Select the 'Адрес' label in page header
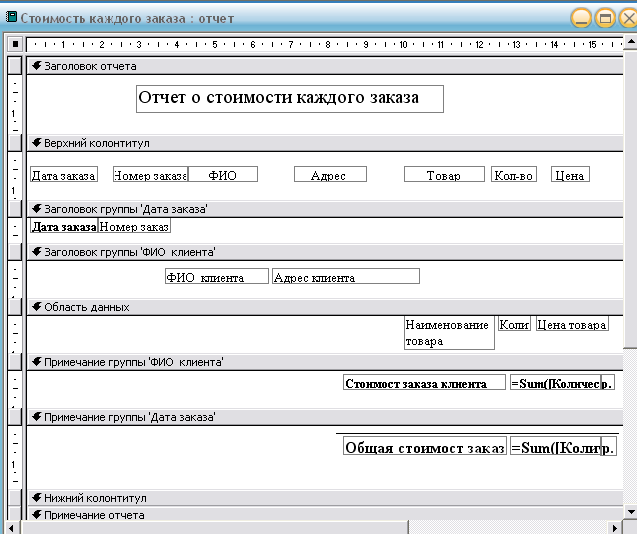 point(330,175)
